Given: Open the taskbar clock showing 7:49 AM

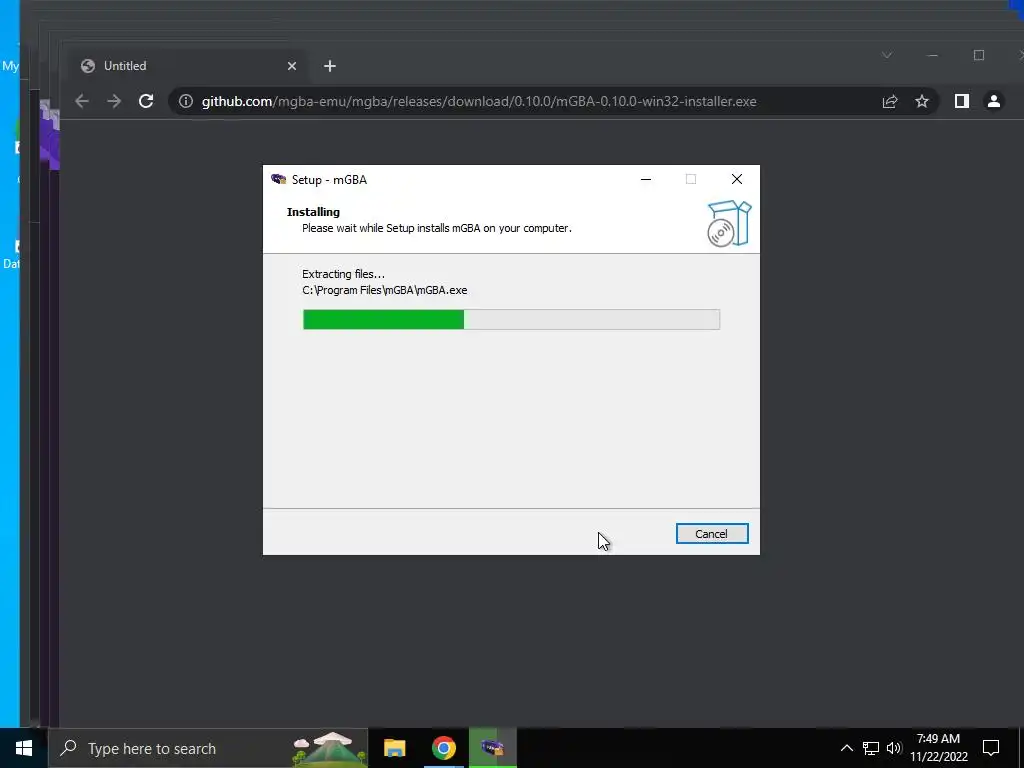Looking at the screenshot, I should [938, 748].
